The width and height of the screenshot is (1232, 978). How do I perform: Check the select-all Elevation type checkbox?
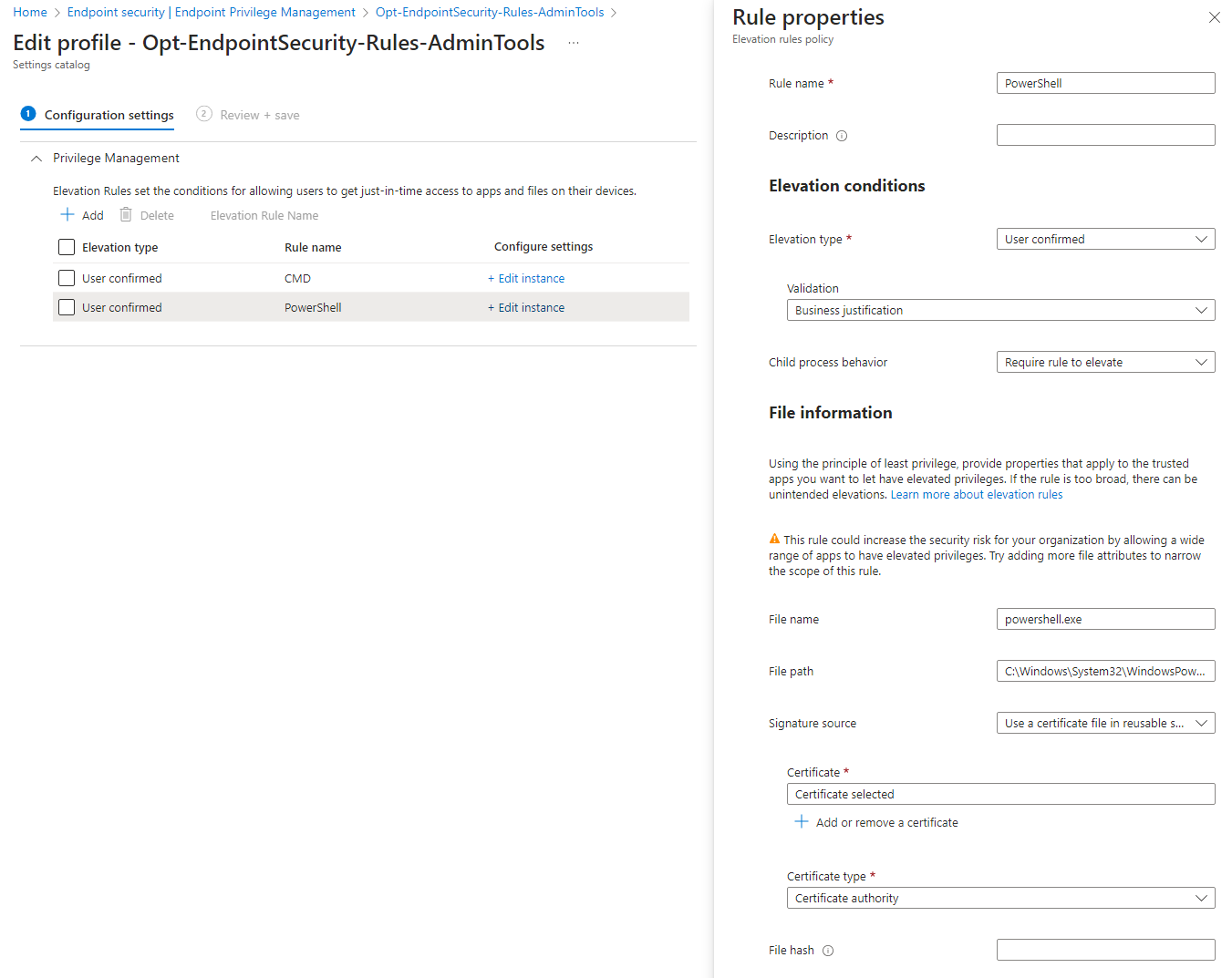tap(66, 246)
